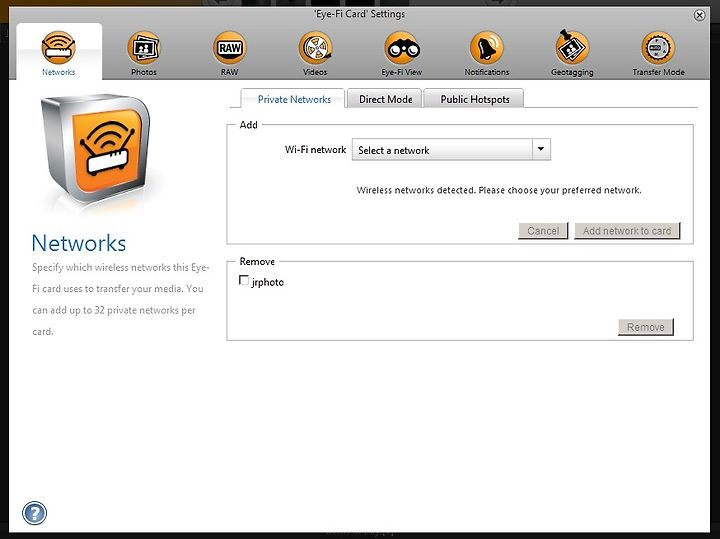
Task: Open the Videos film reel icon
Action: tap(315, 48)
